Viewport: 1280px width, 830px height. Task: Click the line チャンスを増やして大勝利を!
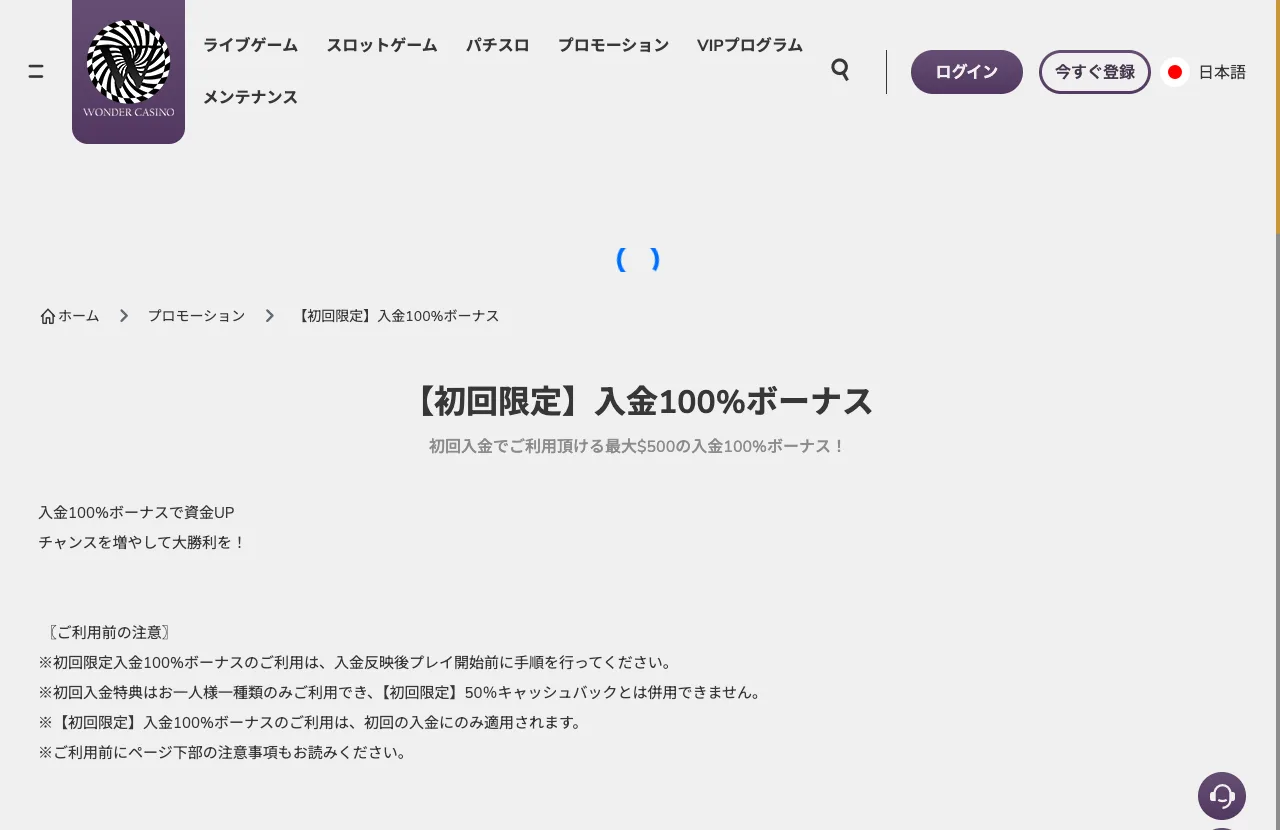(142, 542)
